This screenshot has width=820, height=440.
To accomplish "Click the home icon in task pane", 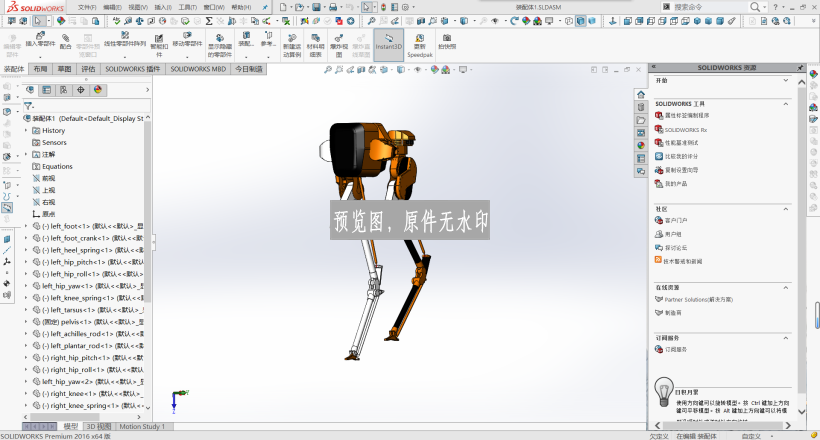I will tap(641, 95).
